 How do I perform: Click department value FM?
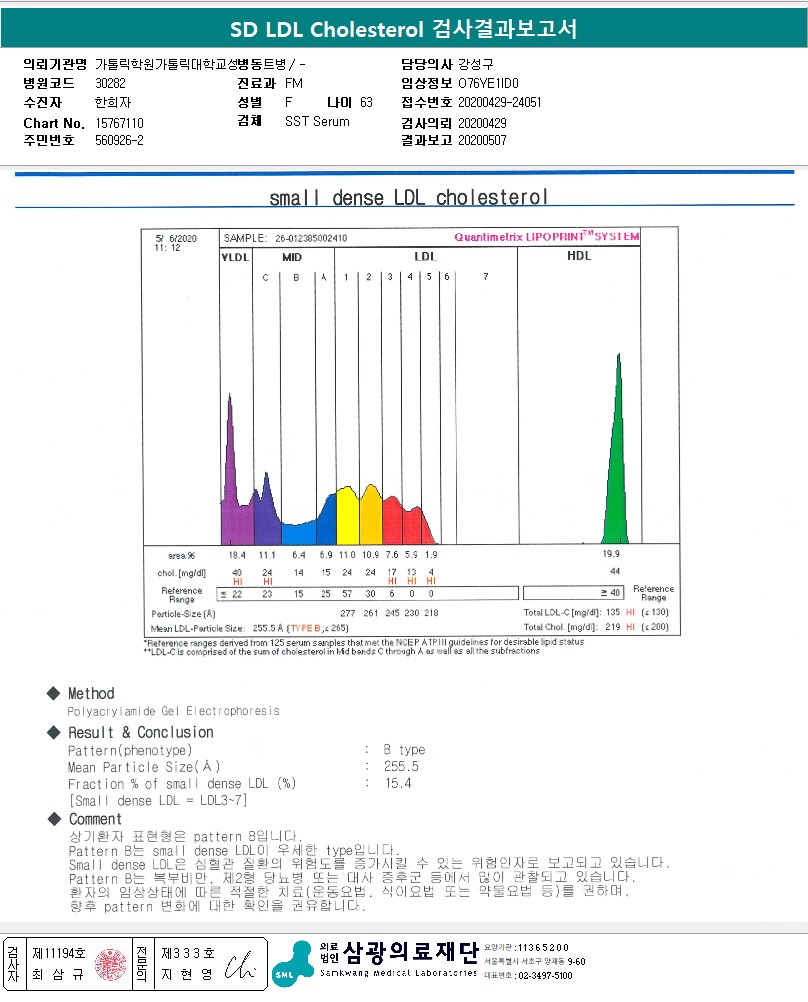[293, 83]
